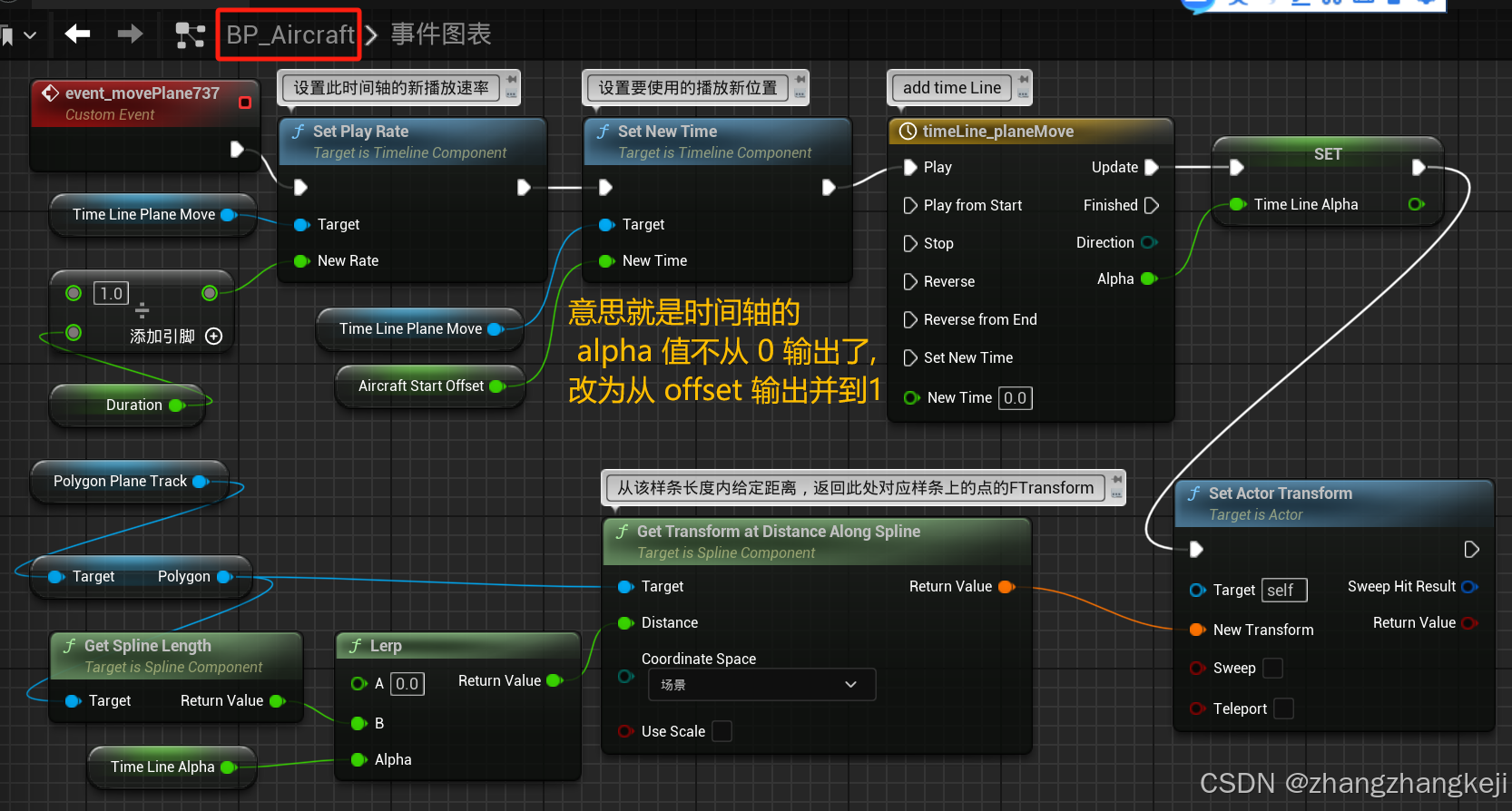Screen dimensions: 1512x811
Task: Click the Distance input pin on spline node
Action: tap(626, 622)
